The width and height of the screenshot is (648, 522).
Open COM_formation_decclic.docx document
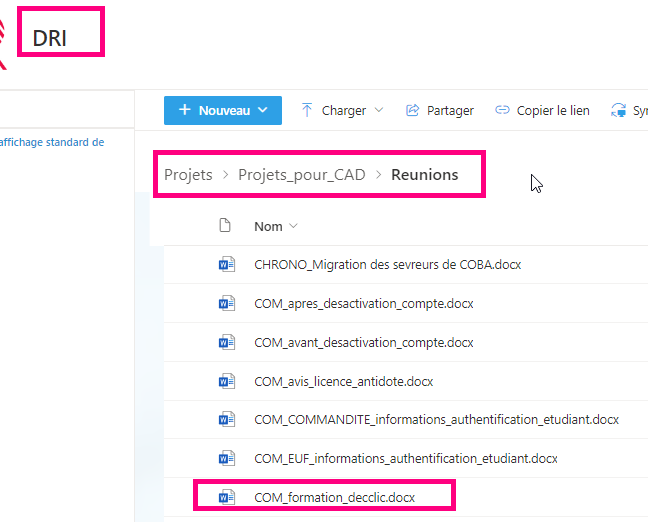334,497
